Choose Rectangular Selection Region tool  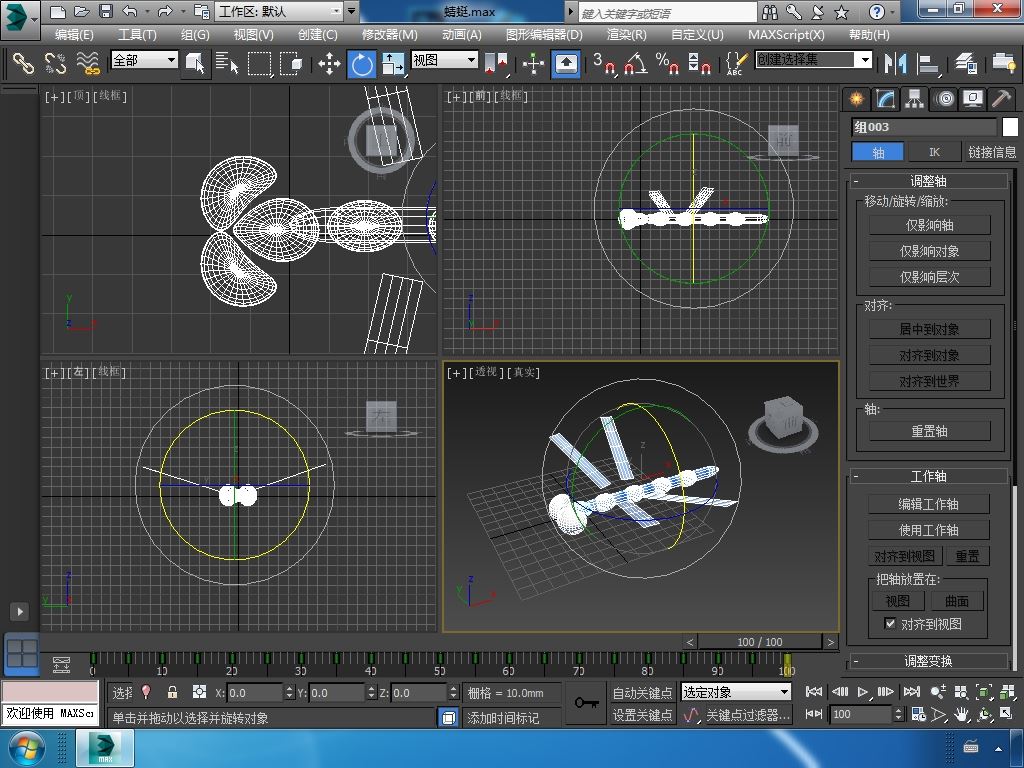tap(259, 63)
